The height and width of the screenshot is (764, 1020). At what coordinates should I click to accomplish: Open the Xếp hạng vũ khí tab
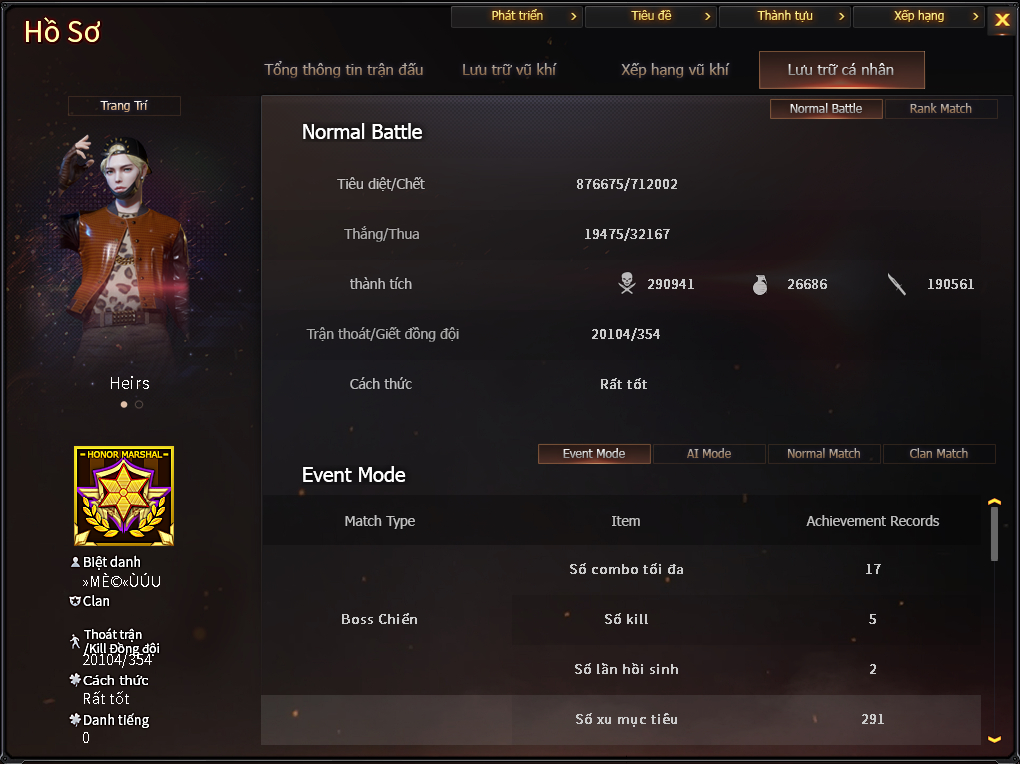point(675,70)
